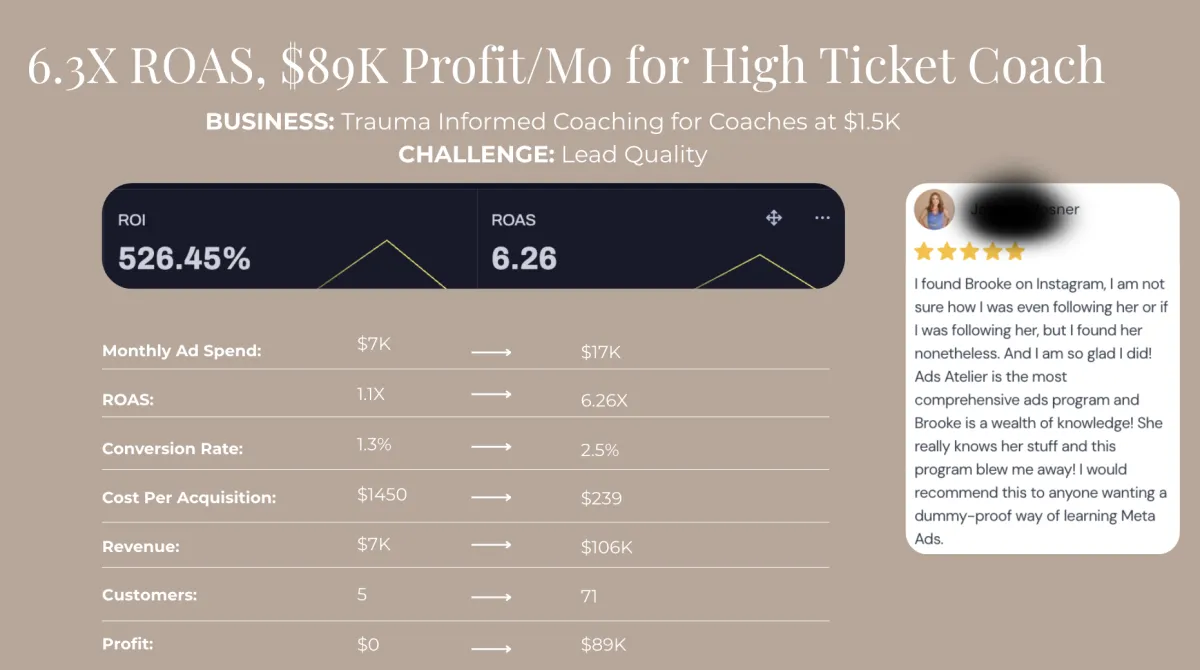
Task: Click the CHALLENGE: Lead Quality text
Action: [x=552, y=155]
